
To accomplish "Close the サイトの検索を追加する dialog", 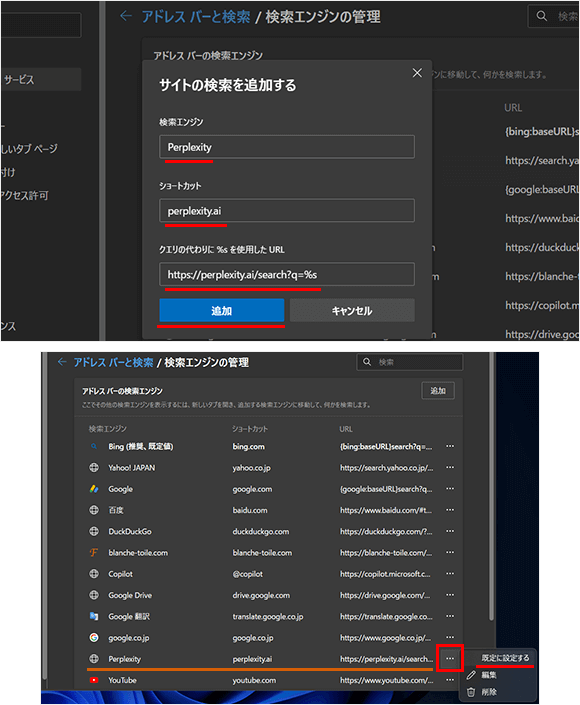I will (x=417, y=73).
